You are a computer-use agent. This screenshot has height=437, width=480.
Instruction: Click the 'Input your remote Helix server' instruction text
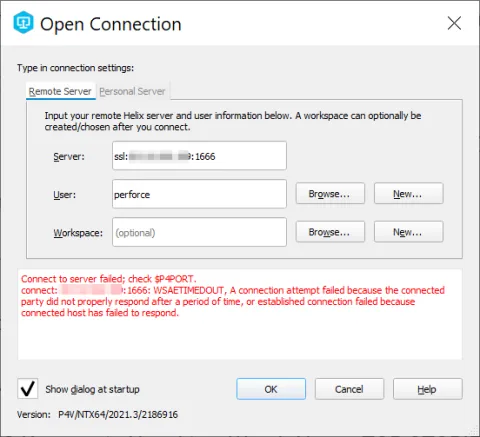(233, 121)
